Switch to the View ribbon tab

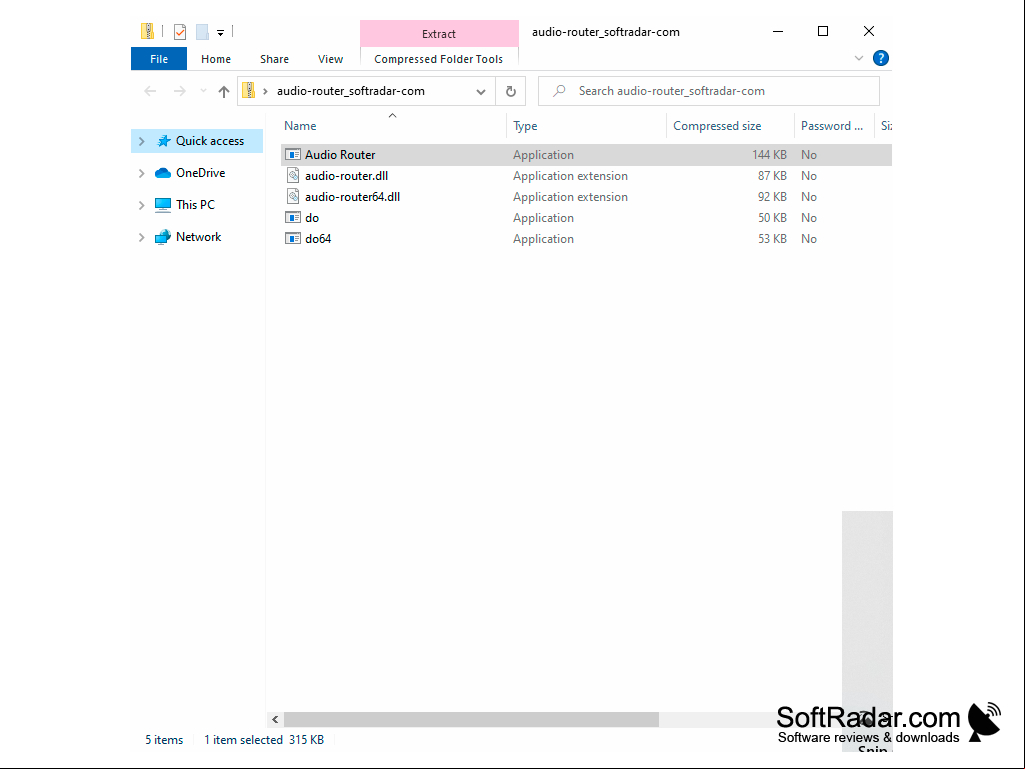coord(330,59)
